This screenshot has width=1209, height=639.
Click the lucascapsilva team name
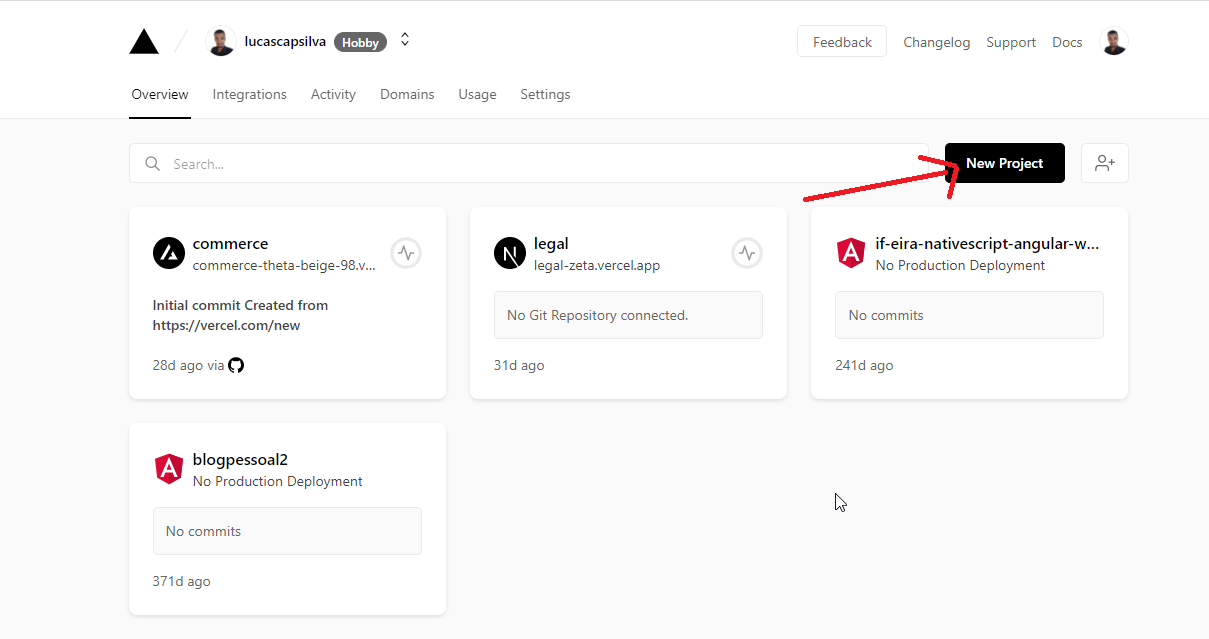point(285,42)
